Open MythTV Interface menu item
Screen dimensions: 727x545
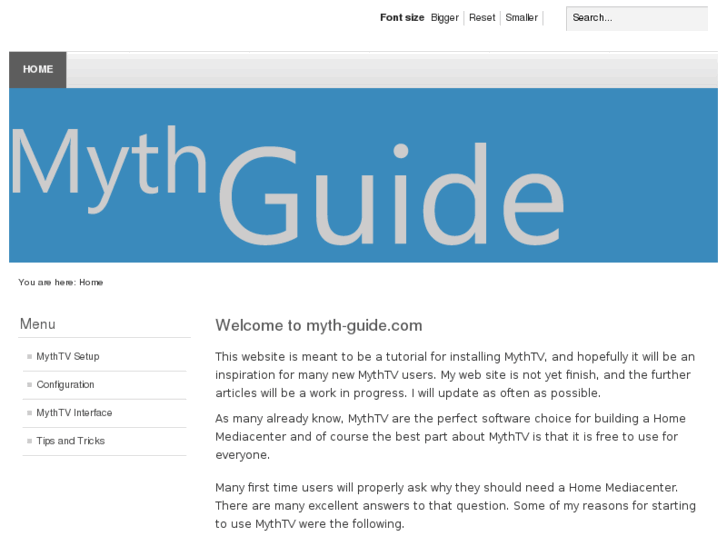(x=74, y=413)
